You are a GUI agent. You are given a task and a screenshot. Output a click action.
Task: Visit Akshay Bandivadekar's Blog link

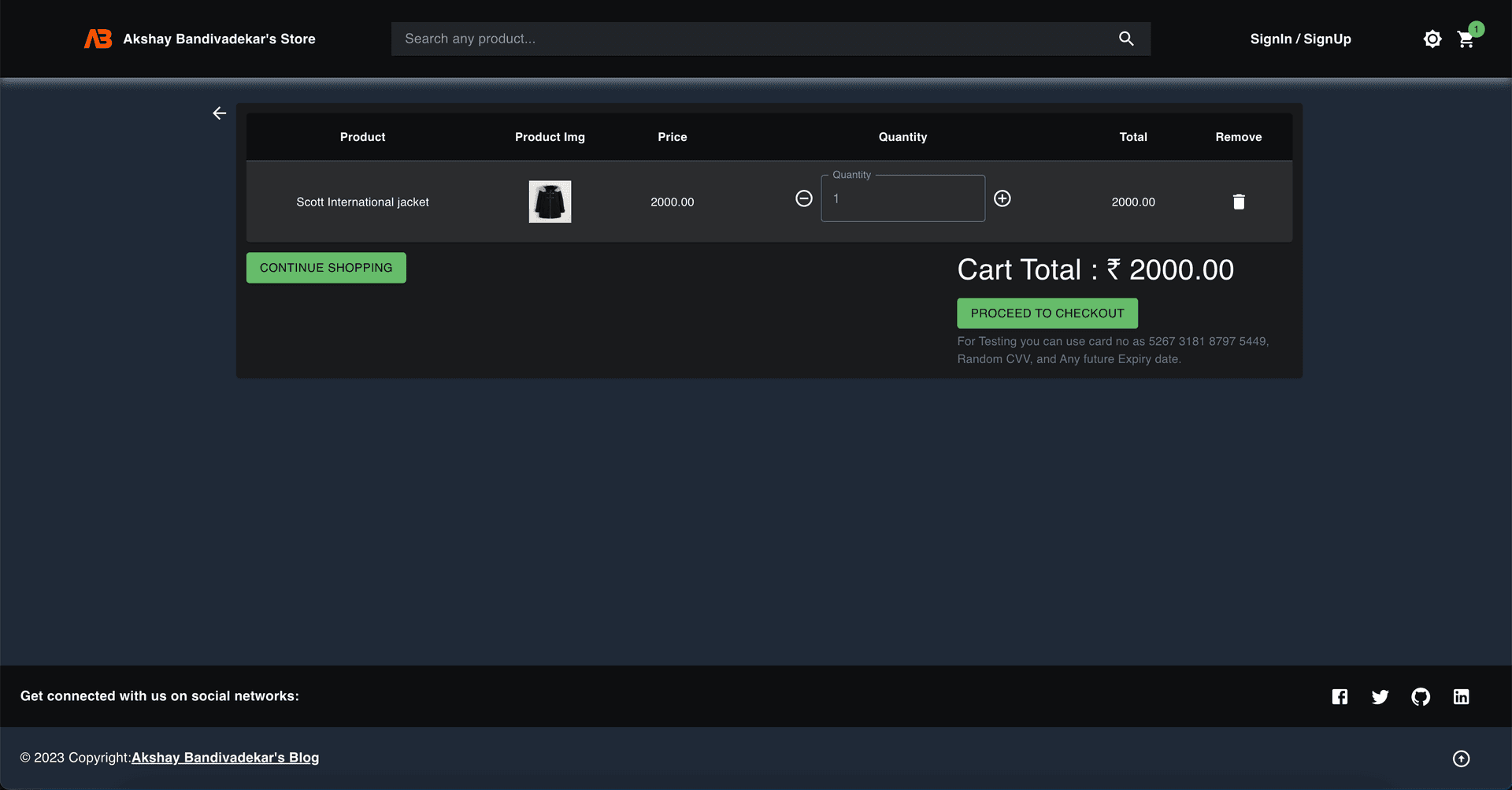(x=225, y=758)
